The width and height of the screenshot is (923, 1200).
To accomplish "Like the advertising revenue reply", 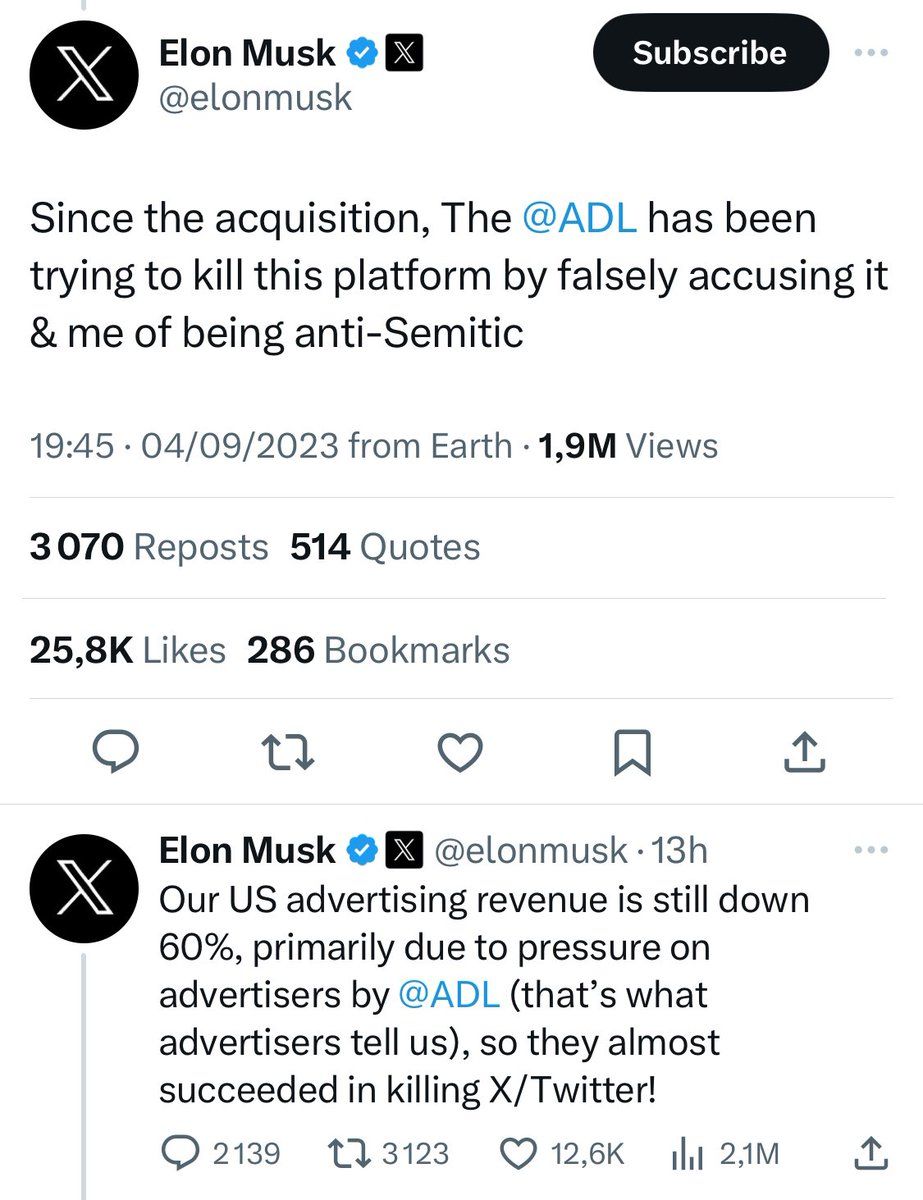I will (x=518, y=1153).
